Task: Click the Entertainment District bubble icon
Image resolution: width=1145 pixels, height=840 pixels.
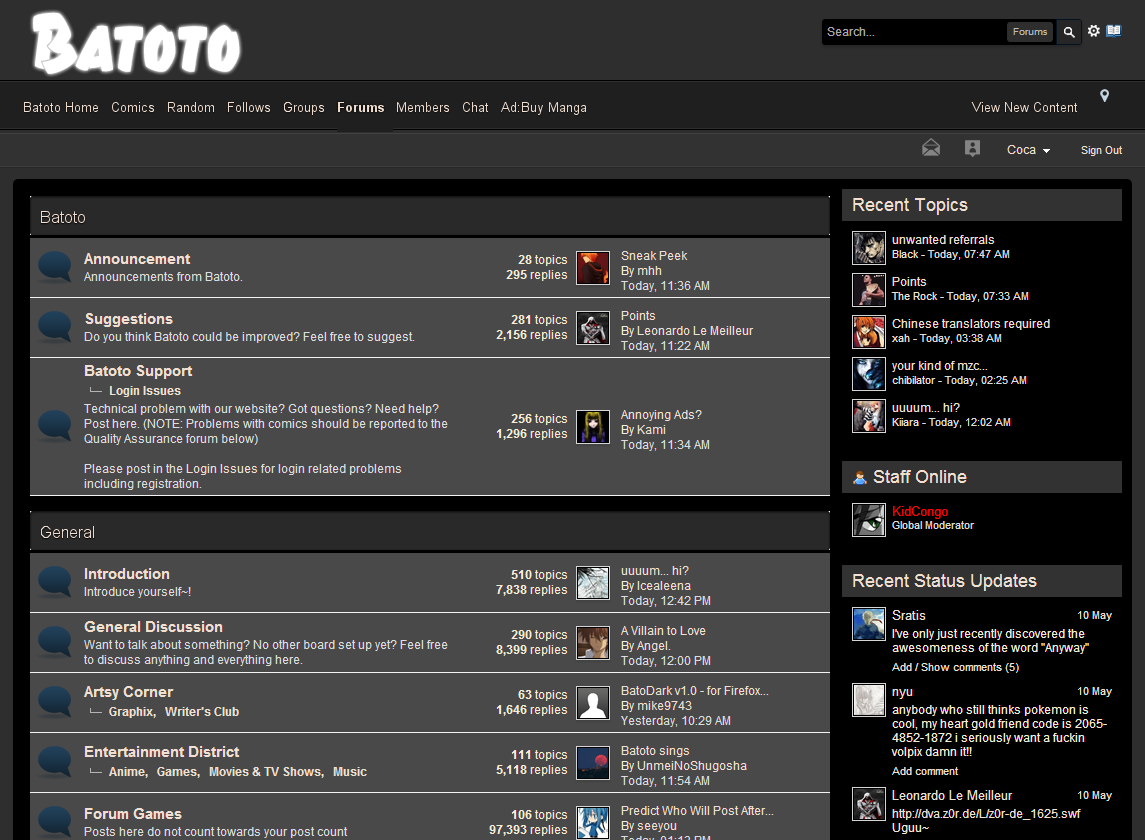Action: (55, 762)
